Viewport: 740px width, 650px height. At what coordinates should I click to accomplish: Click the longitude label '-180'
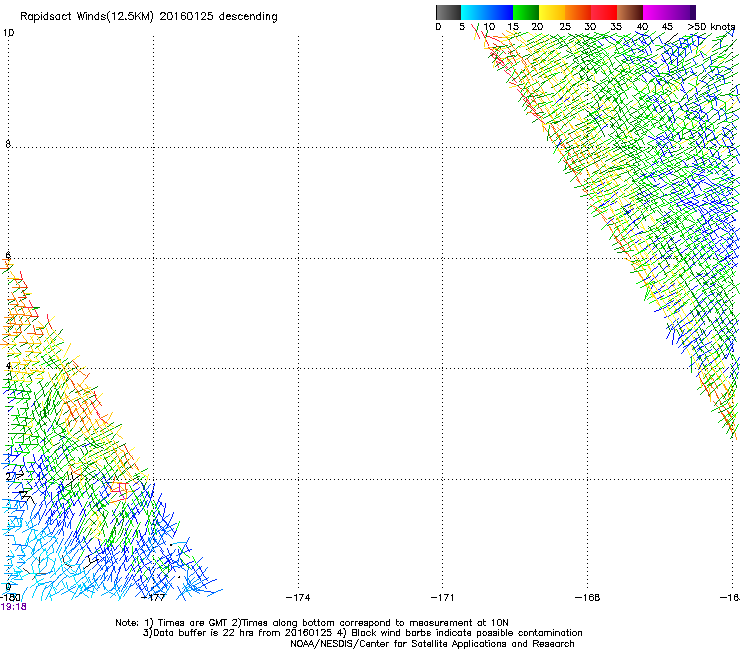10,598
